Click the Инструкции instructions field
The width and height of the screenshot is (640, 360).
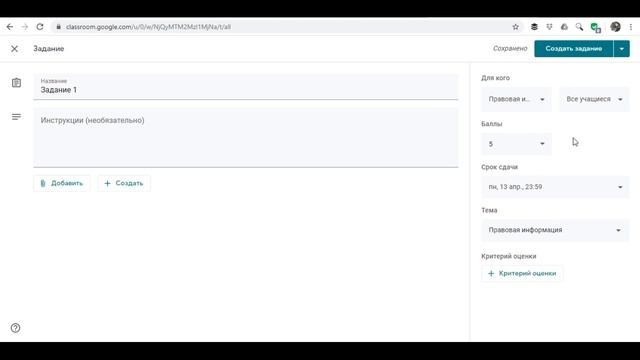pos(246,138)
